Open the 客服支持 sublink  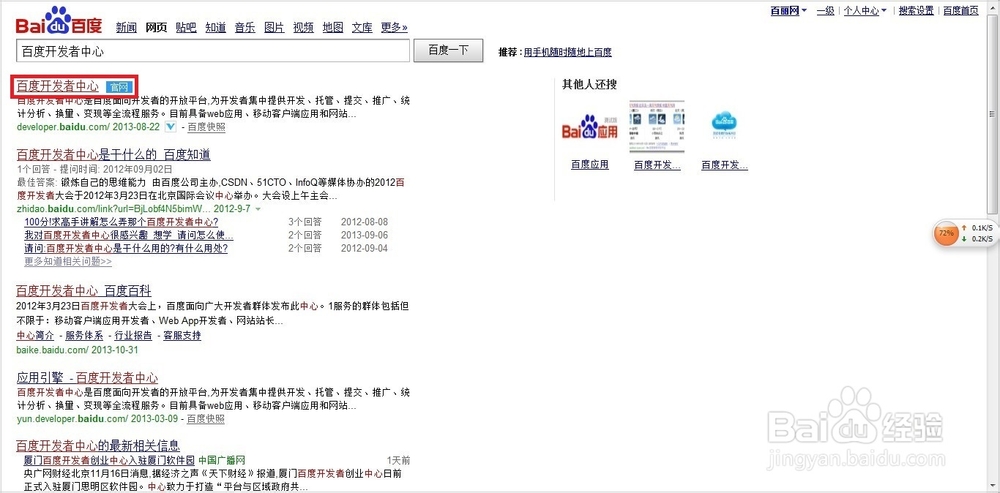point(182,335)
